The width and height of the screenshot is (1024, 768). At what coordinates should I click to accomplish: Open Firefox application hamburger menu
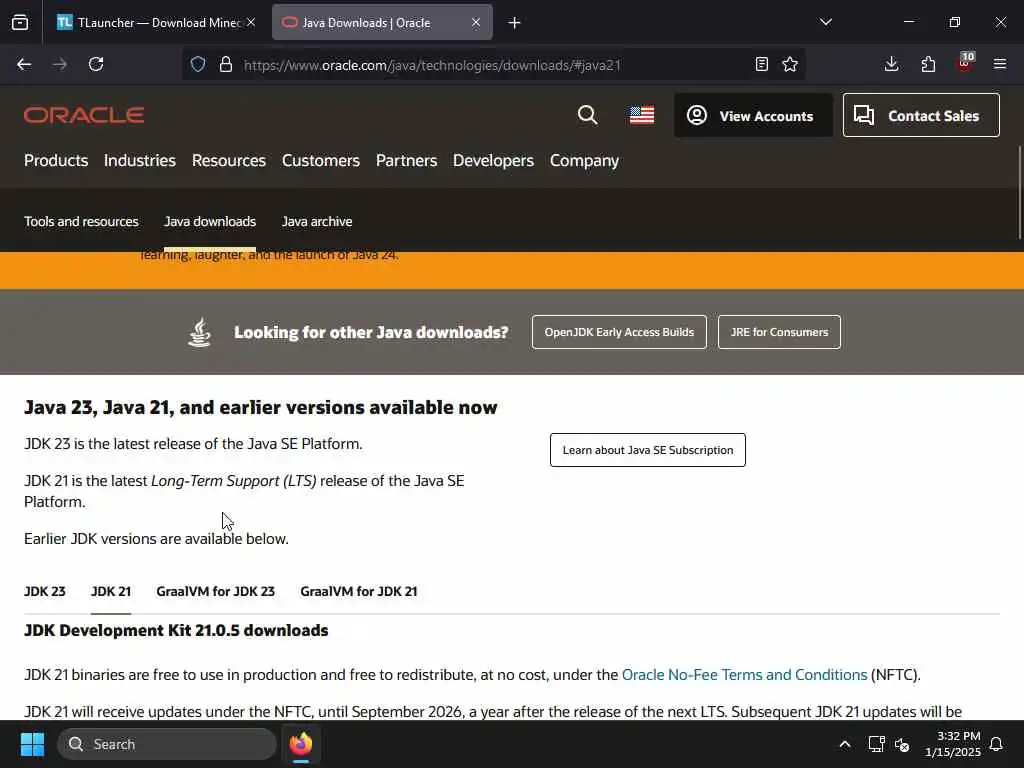[x=1000, y=64]
